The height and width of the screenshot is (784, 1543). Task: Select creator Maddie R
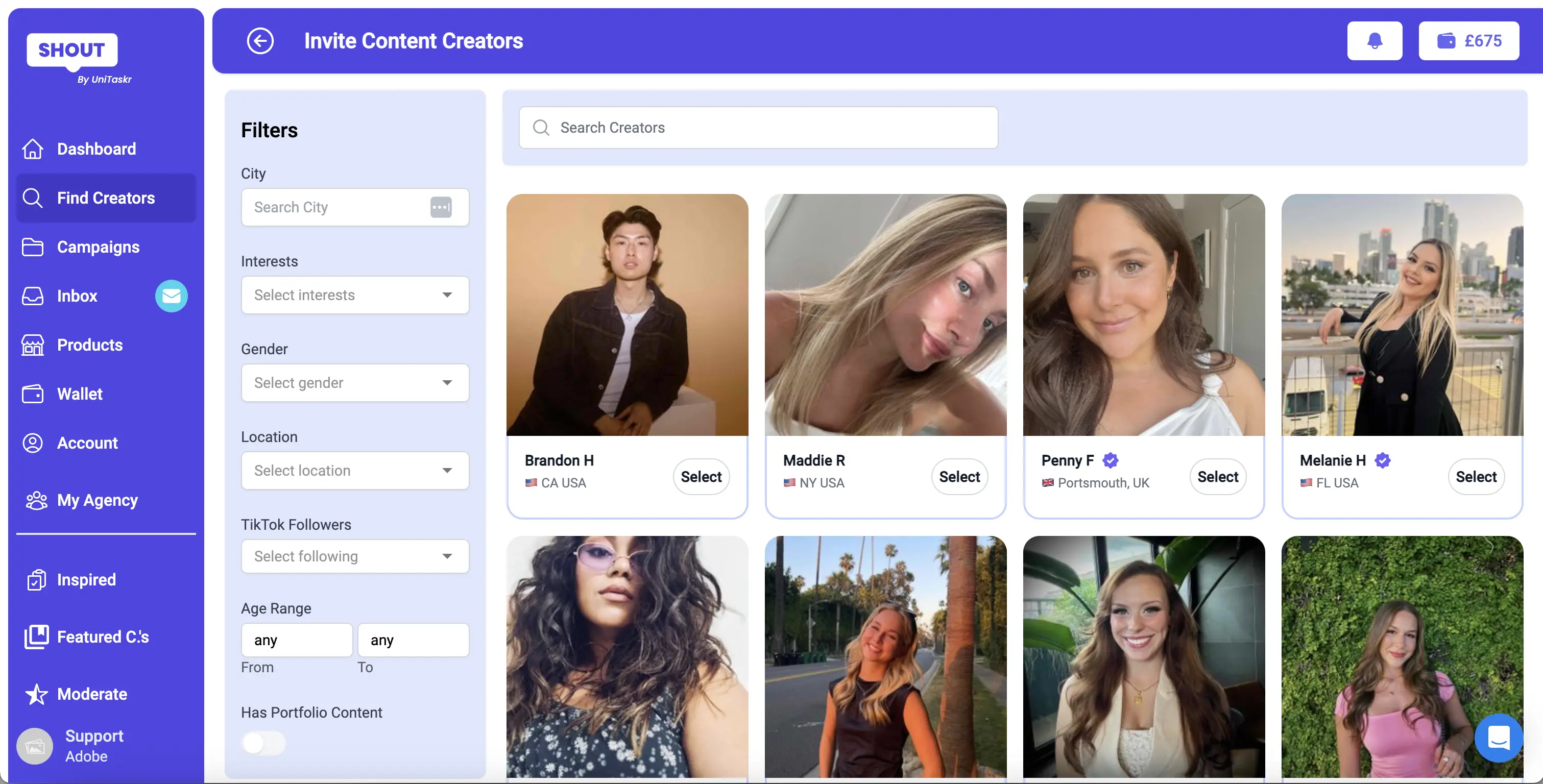pos(958,476)
